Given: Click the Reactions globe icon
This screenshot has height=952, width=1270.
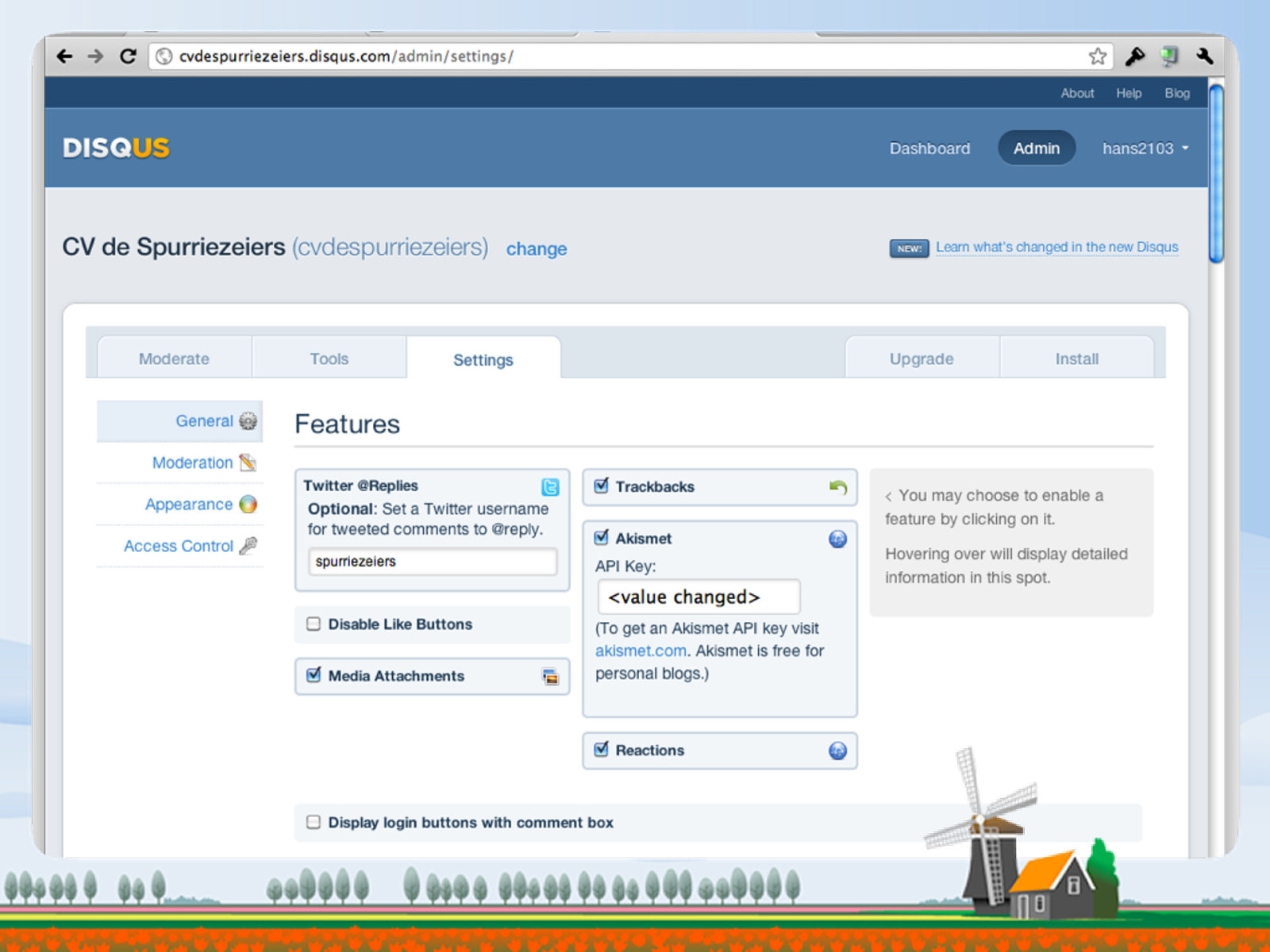Looking at the screenshot, I should (x=837, y=750).
